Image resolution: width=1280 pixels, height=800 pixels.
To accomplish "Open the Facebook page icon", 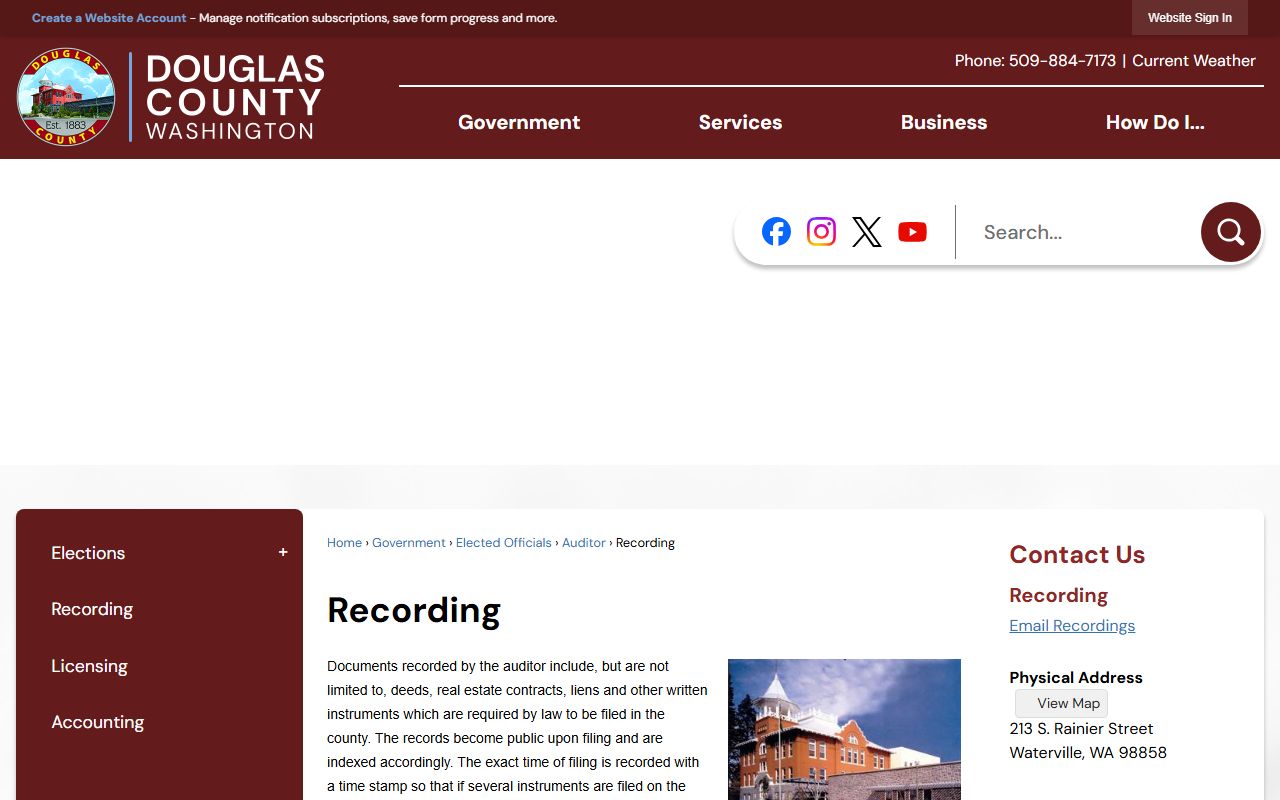I will coord(776,232).
